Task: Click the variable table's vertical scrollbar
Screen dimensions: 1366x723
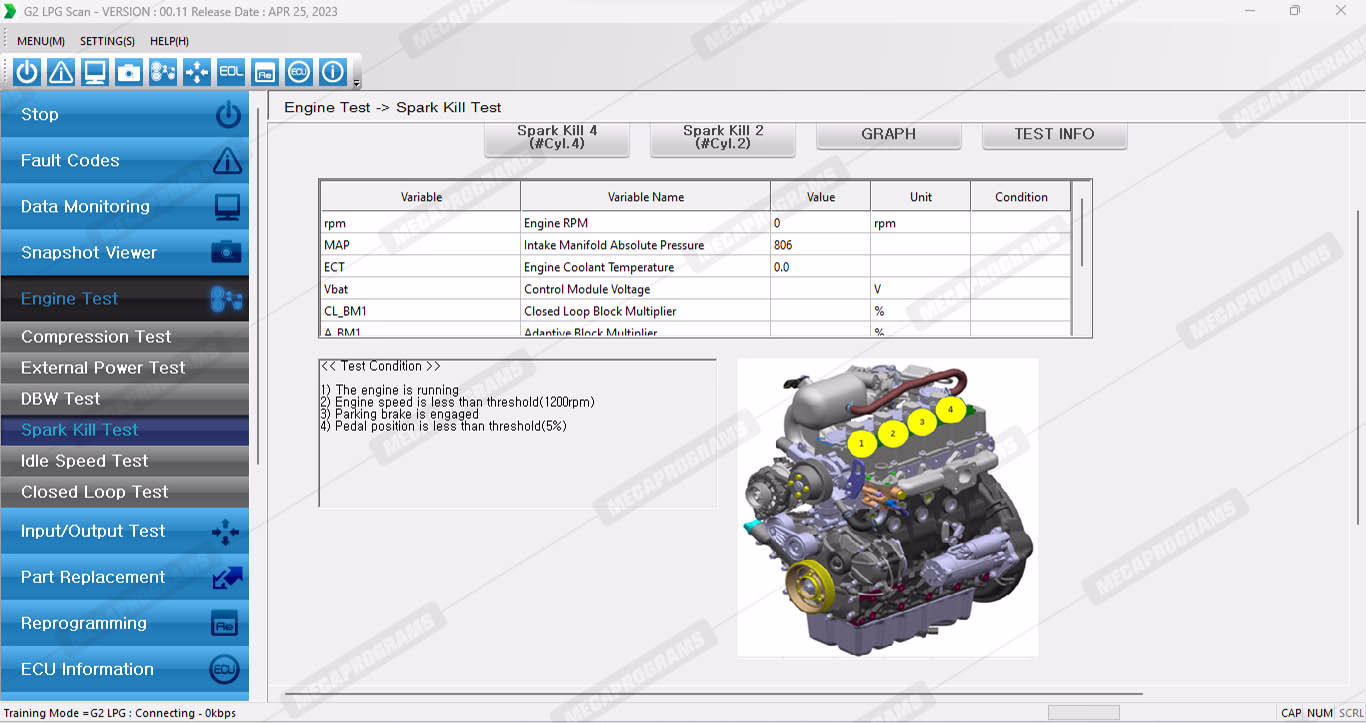Action: [x=1081, y=232]
